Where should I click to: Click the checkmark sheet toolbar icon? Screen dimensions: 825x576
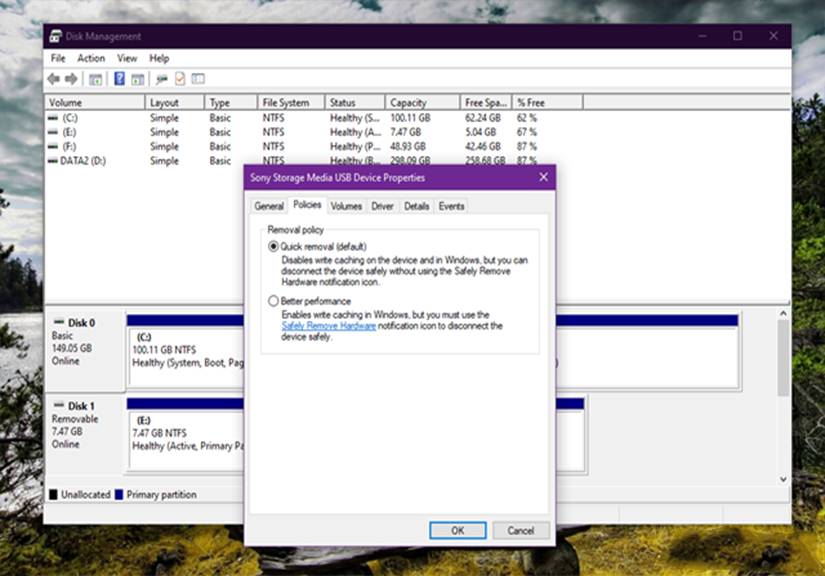pyautogui.click(x=180, y=79)
